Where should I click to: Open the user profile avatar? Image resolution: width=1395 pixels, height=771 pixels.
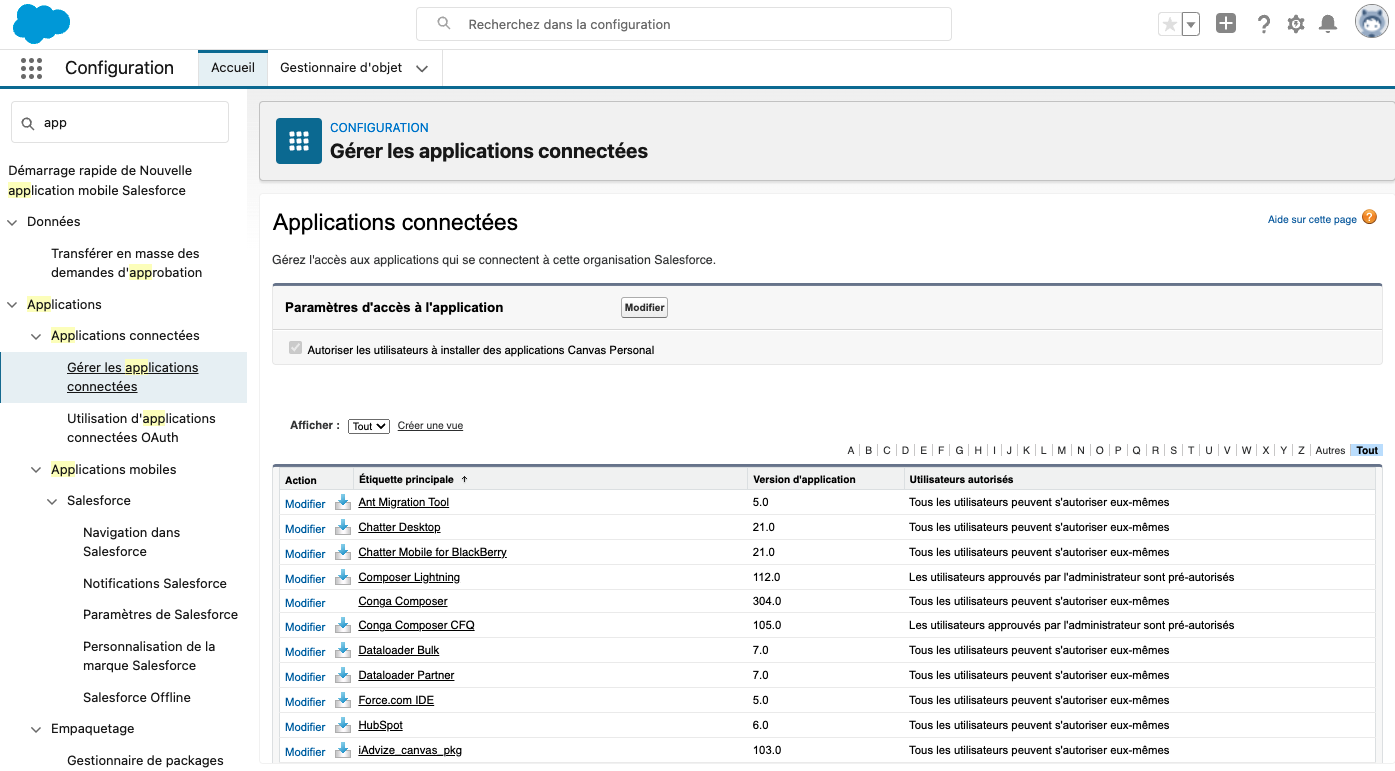tap(1371, 22)
